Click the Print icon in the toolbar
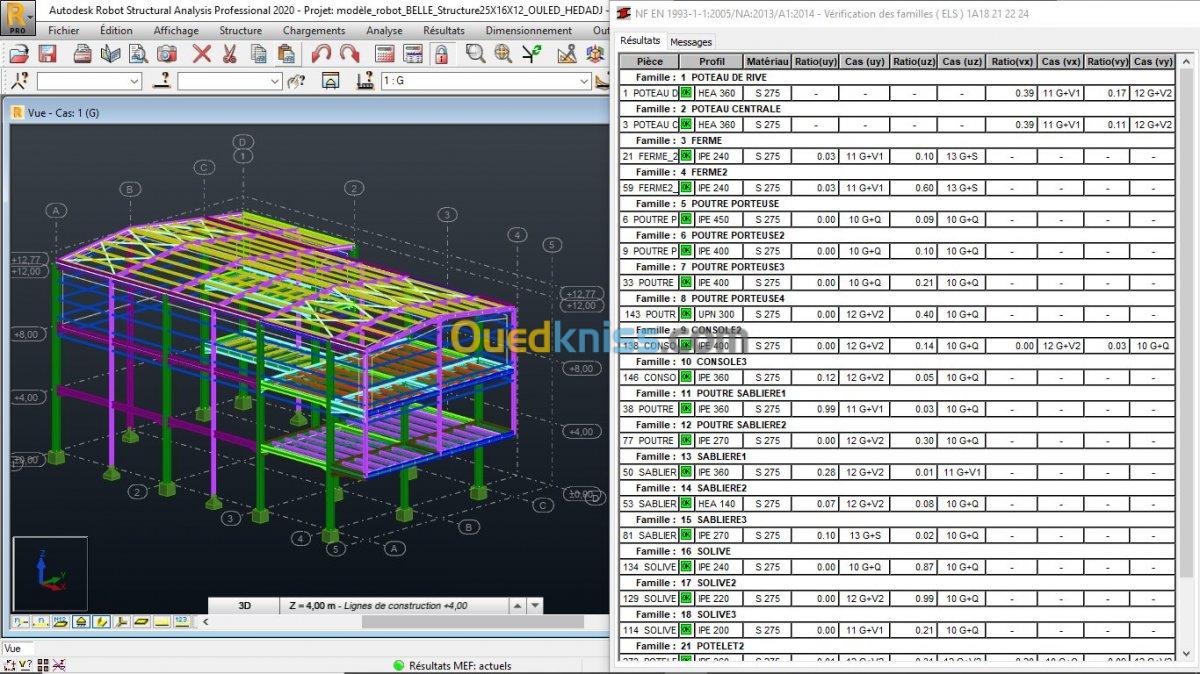 click(84, 53)
